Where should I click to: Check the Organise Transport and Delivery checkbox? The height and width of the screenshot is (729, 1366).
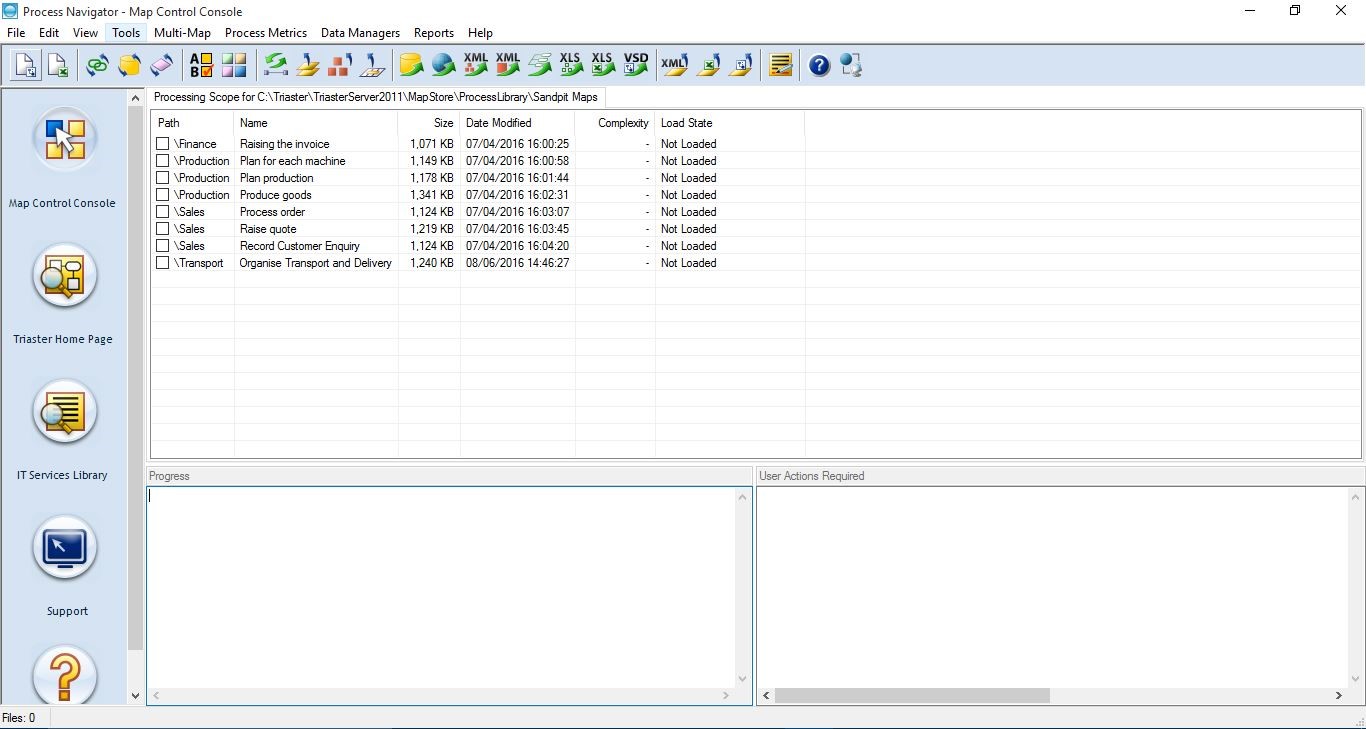tap(162, 262)
